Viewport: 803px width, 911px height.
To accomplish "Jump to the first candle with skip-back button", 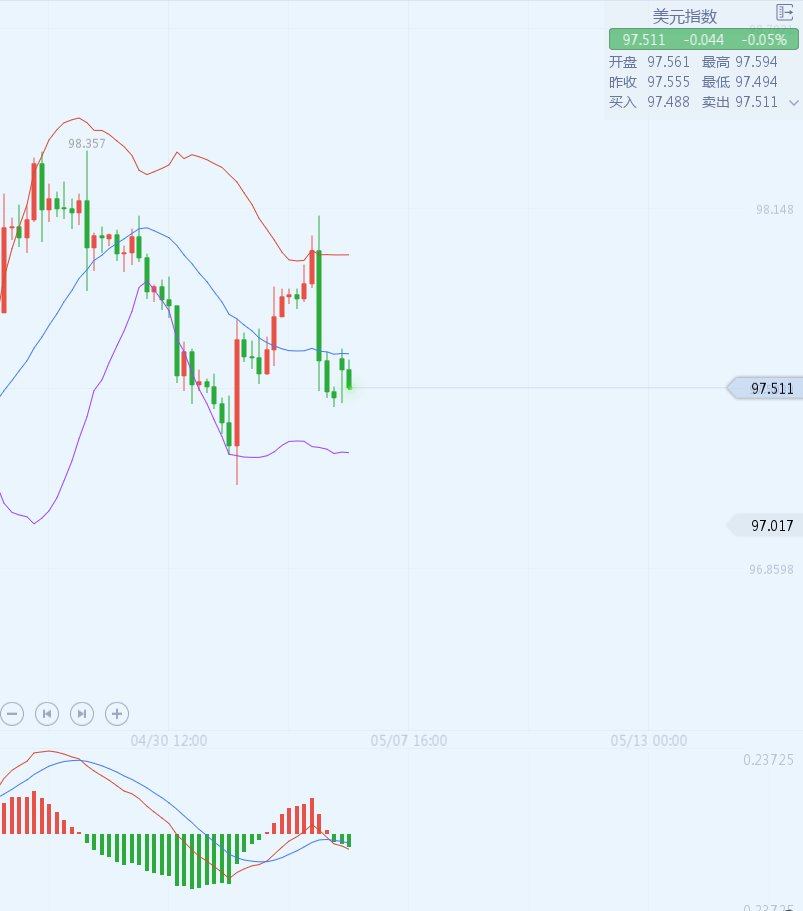I will [x=47, y=713].
